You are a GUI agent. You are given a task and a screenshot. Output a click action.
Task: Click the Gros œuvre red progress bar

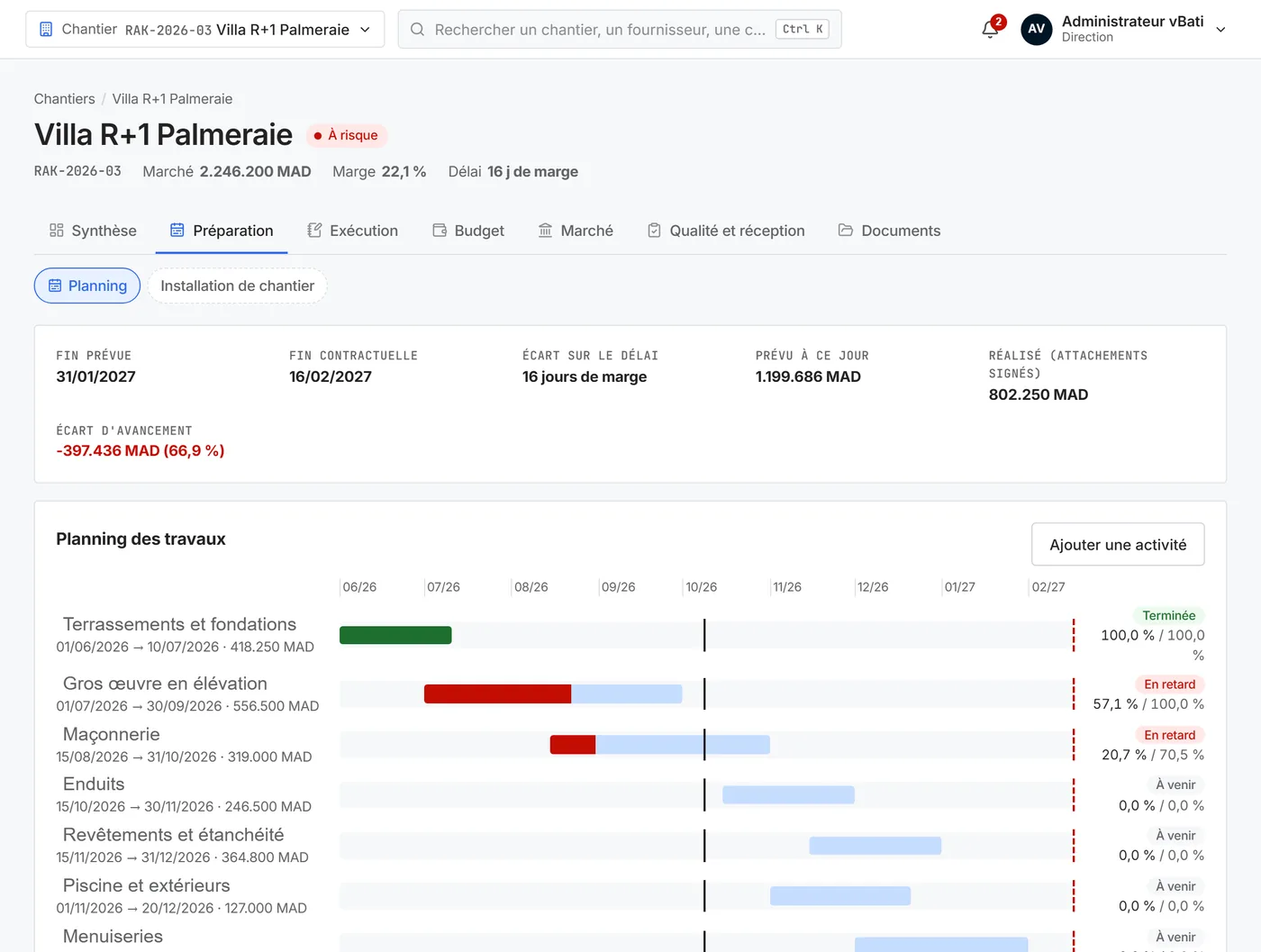497,694
